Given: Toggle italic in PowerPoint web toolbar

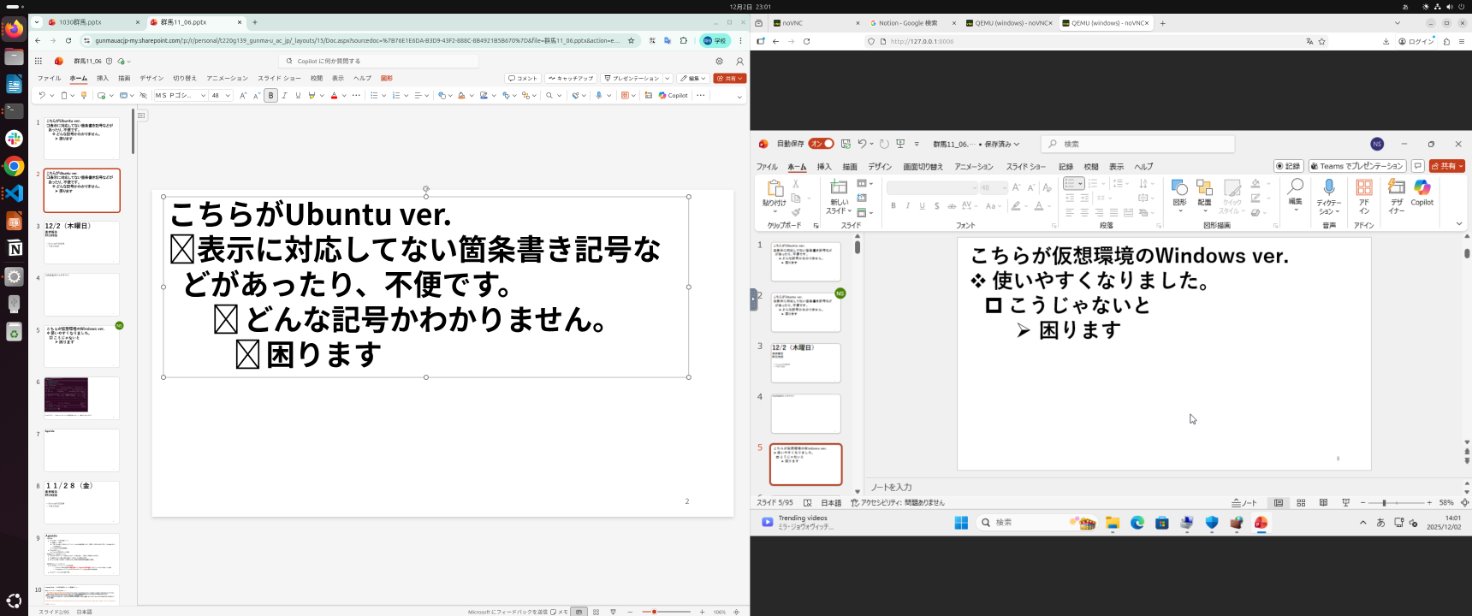Looking at the screenshot, I should pyautogui.click(x=283, y=96).
